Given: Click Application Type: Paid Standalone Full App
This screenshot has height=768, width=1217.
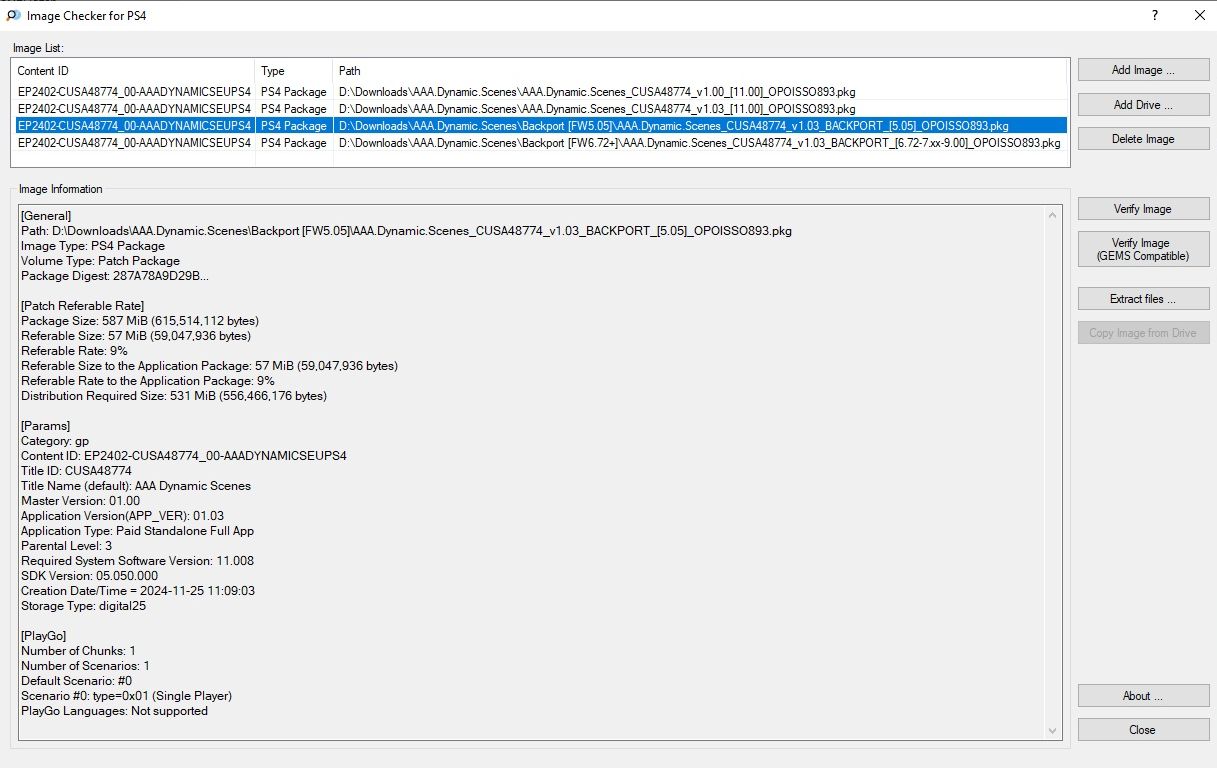Looking at the screenshot, I should (x=138, y=531).
